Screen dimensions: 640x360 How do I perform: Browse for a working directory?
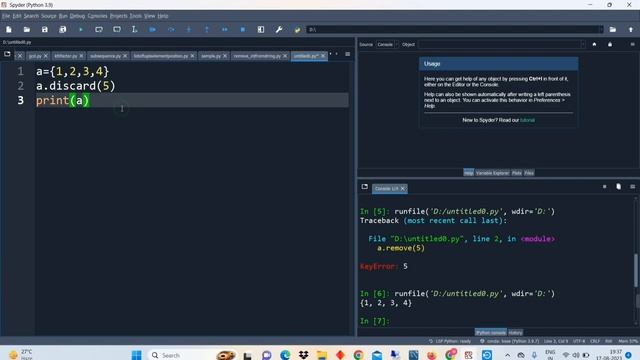coord(613,29)
